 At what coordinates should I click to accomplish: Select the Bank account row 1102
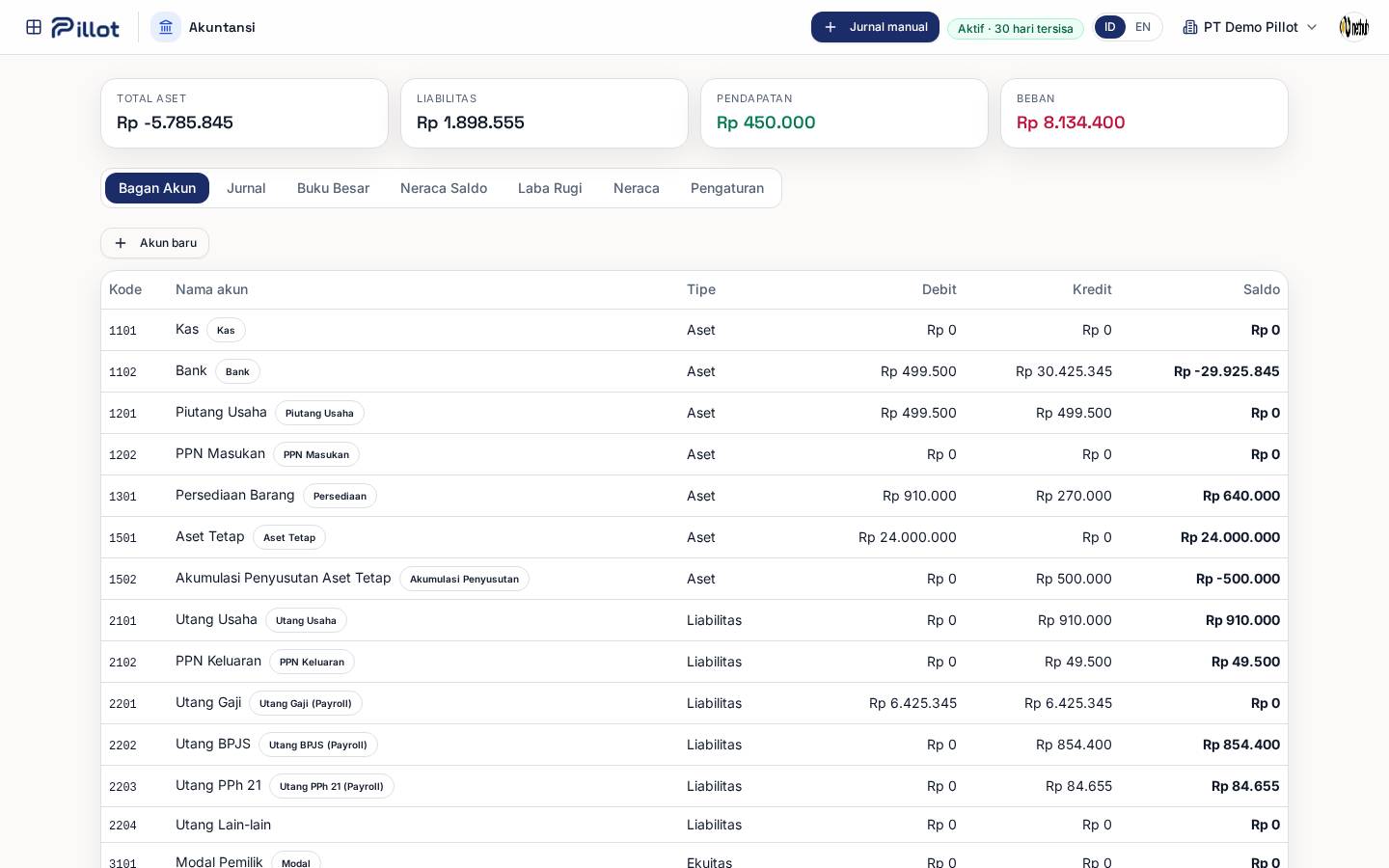coord(694,371)
